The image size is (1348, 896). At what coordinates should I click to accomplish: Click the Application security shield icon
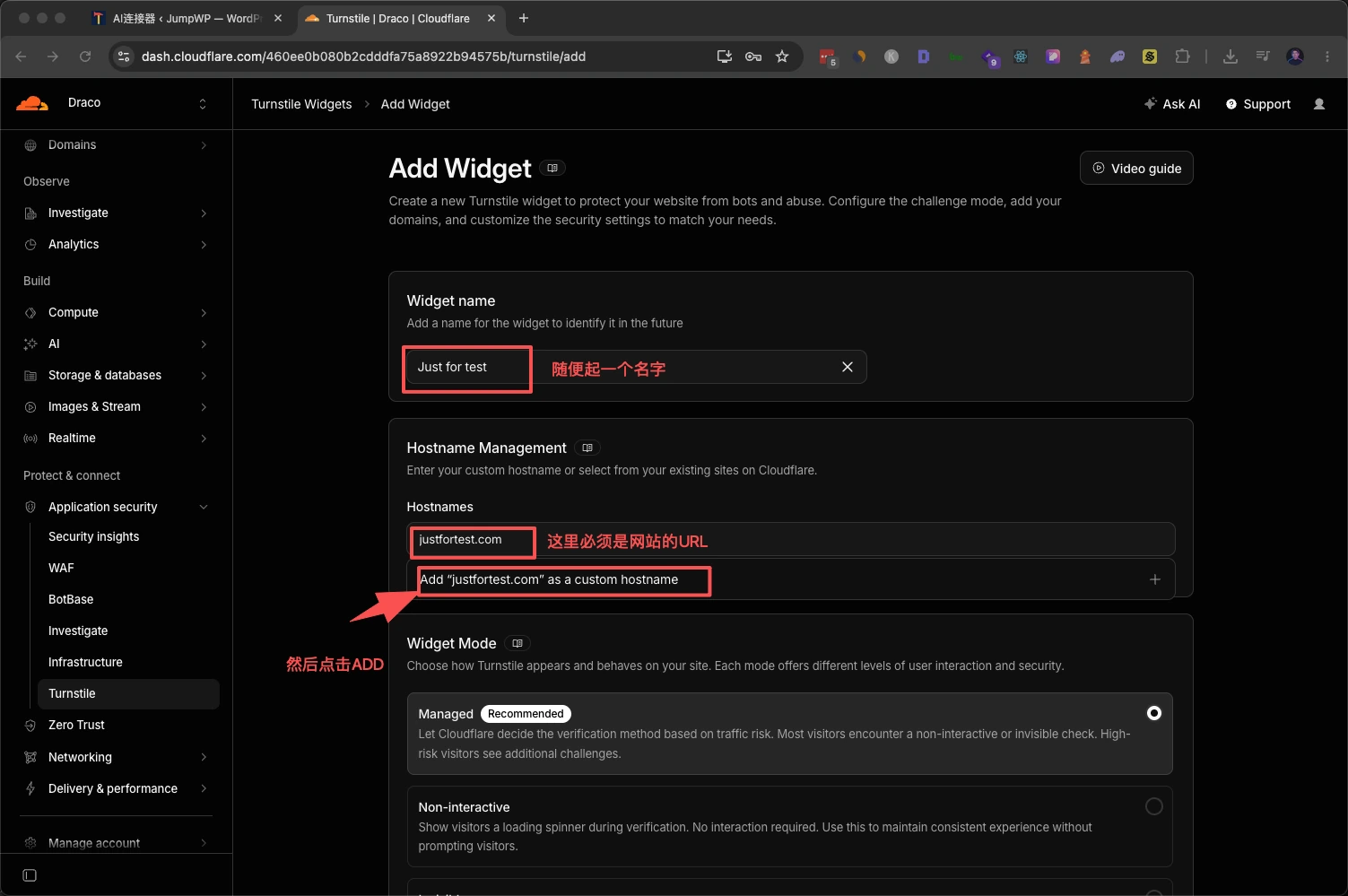tap(30, 508)
